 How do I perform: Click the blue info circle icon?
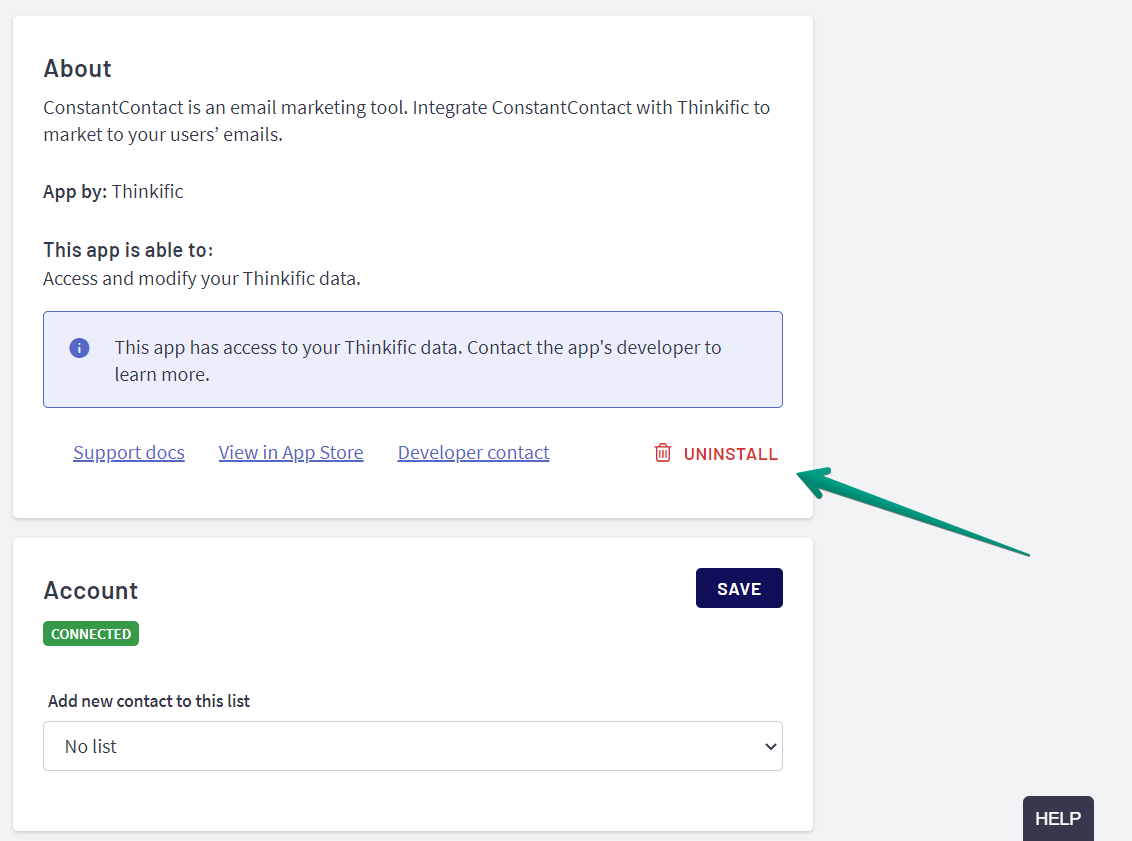point(79,348)
